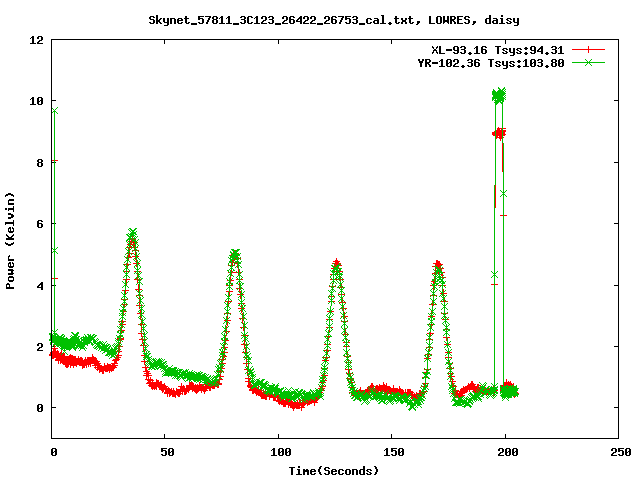The height and width of the screenshot is (480, 640).
Task: Click the 10 tick on the y-axis
Action: tap(35, 101)
